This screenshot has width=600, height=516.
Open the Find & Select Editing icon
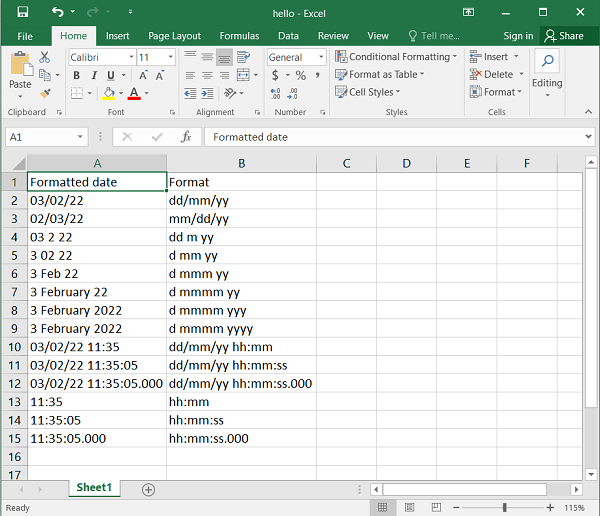(547, 63)
